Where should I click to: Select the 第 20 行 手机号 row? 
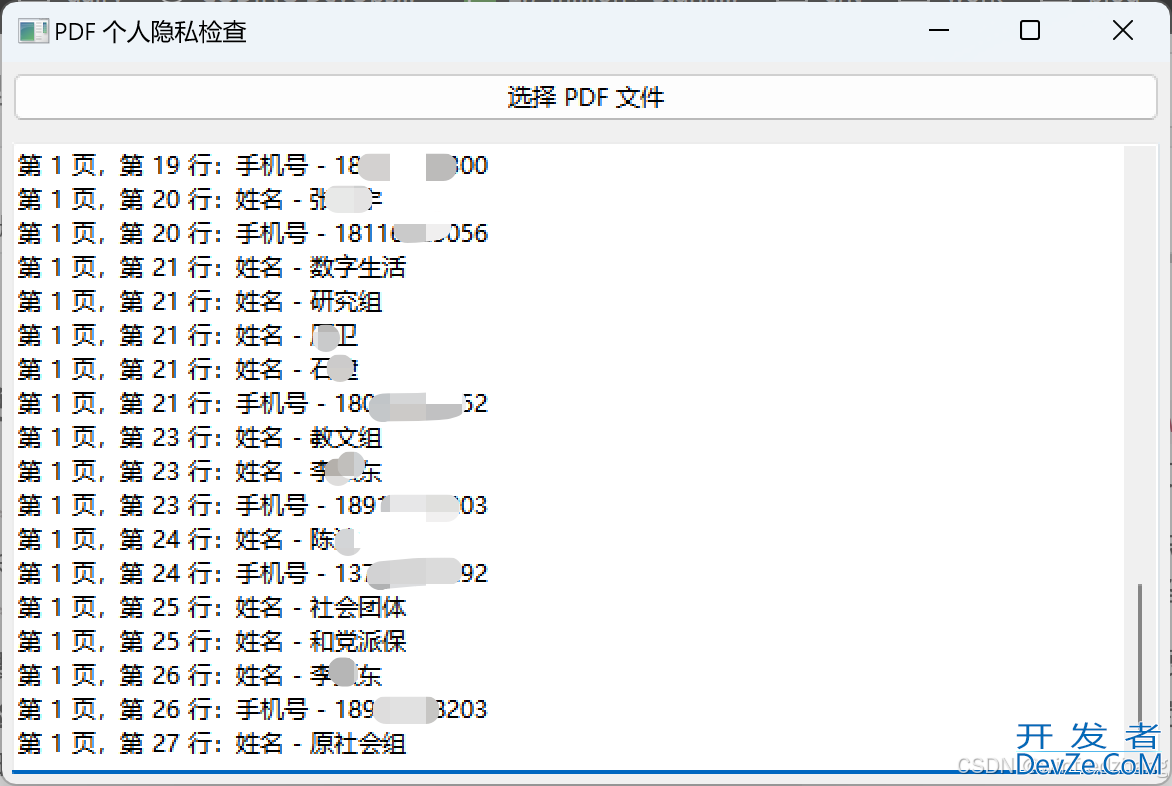point(253,234)
